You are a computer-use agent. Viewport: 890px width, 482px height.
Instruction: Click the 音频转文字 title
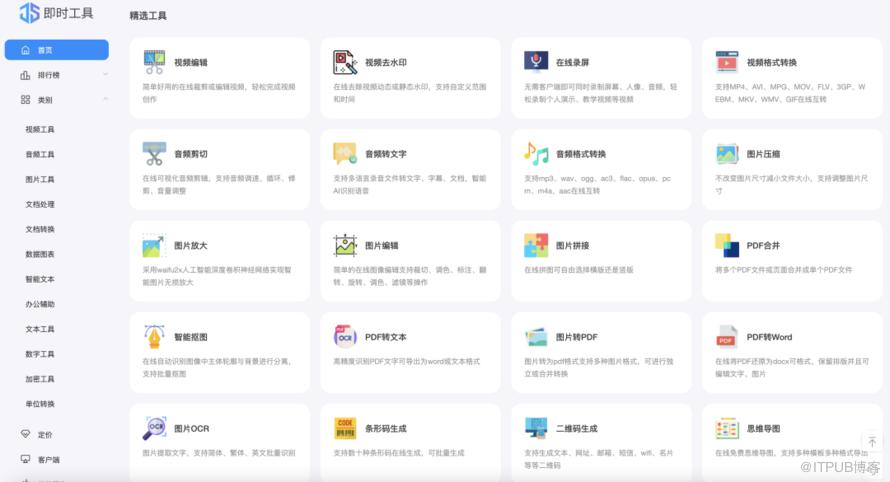(385, 154)
